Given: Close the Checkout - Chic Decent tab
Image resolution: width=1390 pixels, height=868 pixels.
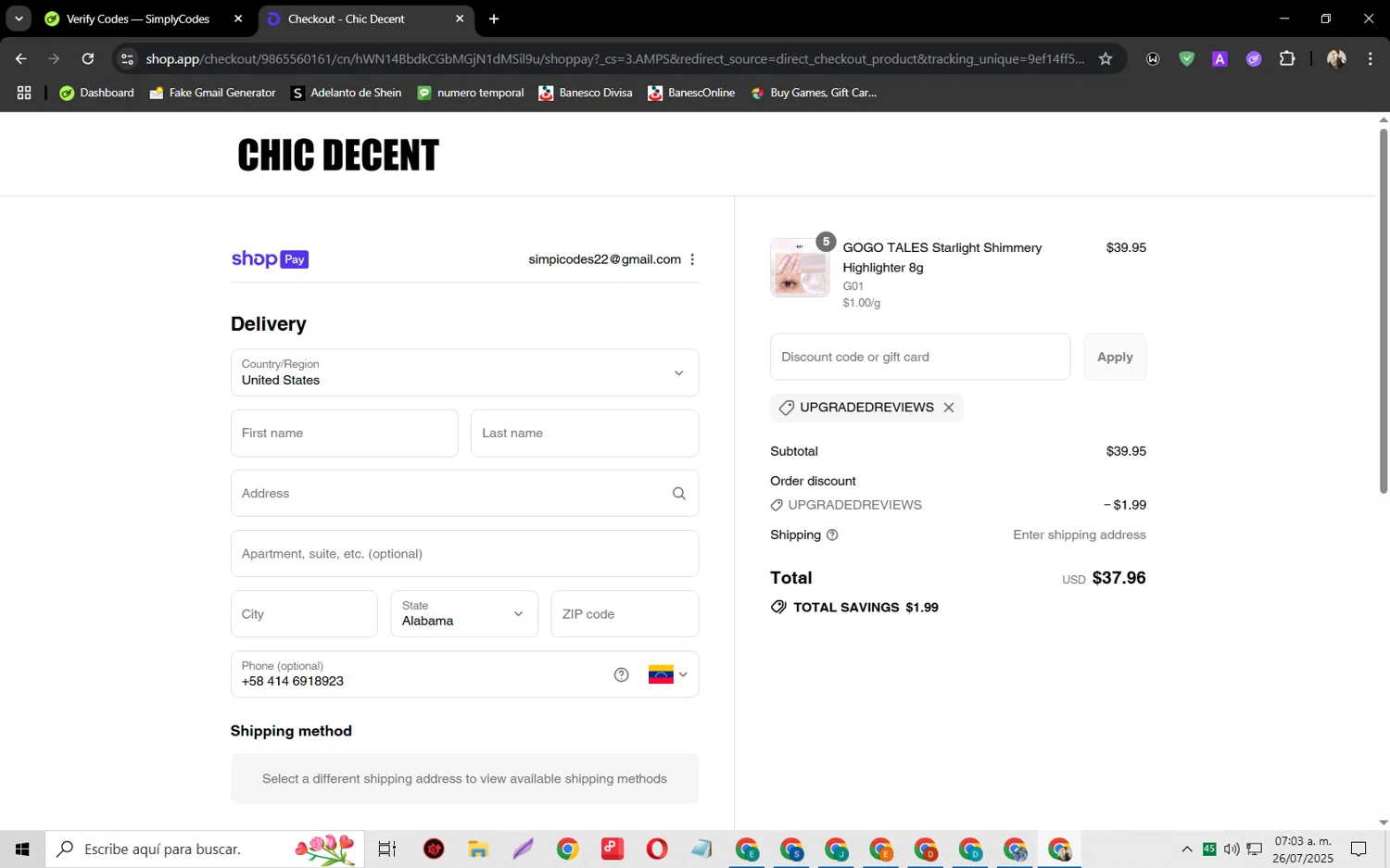Looking at the screenshot, I should pyautogui.click(x=460, y=19).
